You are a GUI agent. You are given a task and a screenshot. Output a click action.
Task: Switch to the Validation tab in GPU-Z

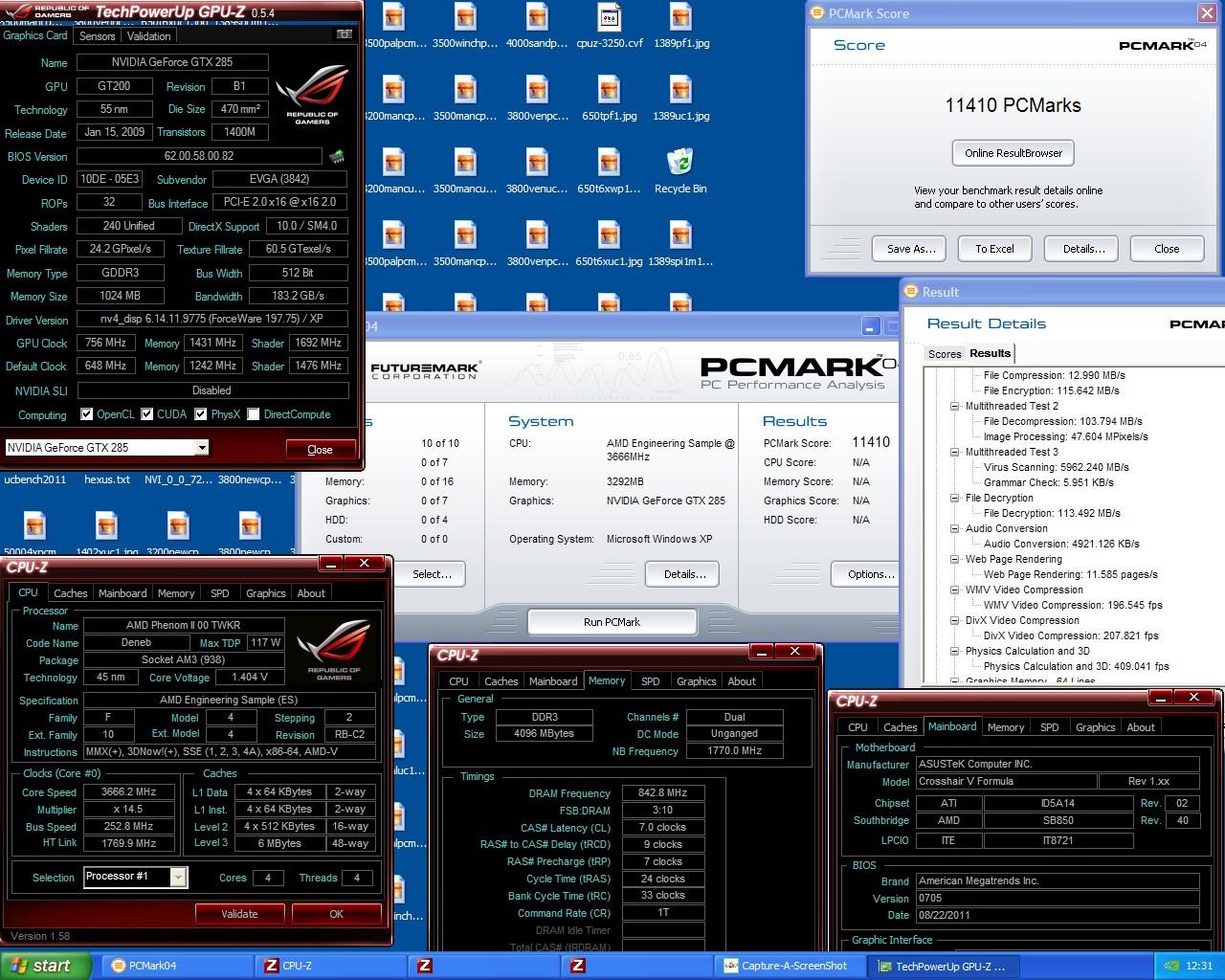coord(149,36)
